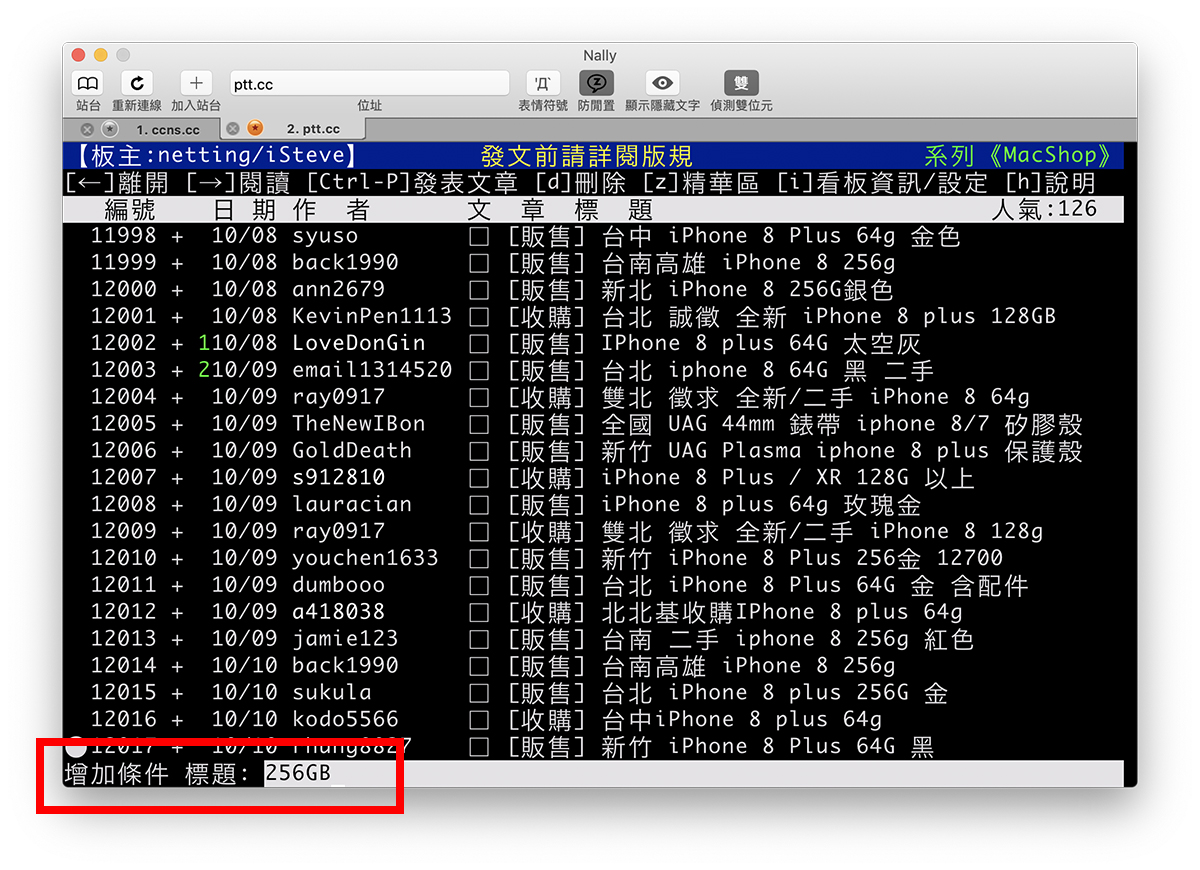
Task: Select the 2. ptt.cc tab
Action: click(313, 129)
